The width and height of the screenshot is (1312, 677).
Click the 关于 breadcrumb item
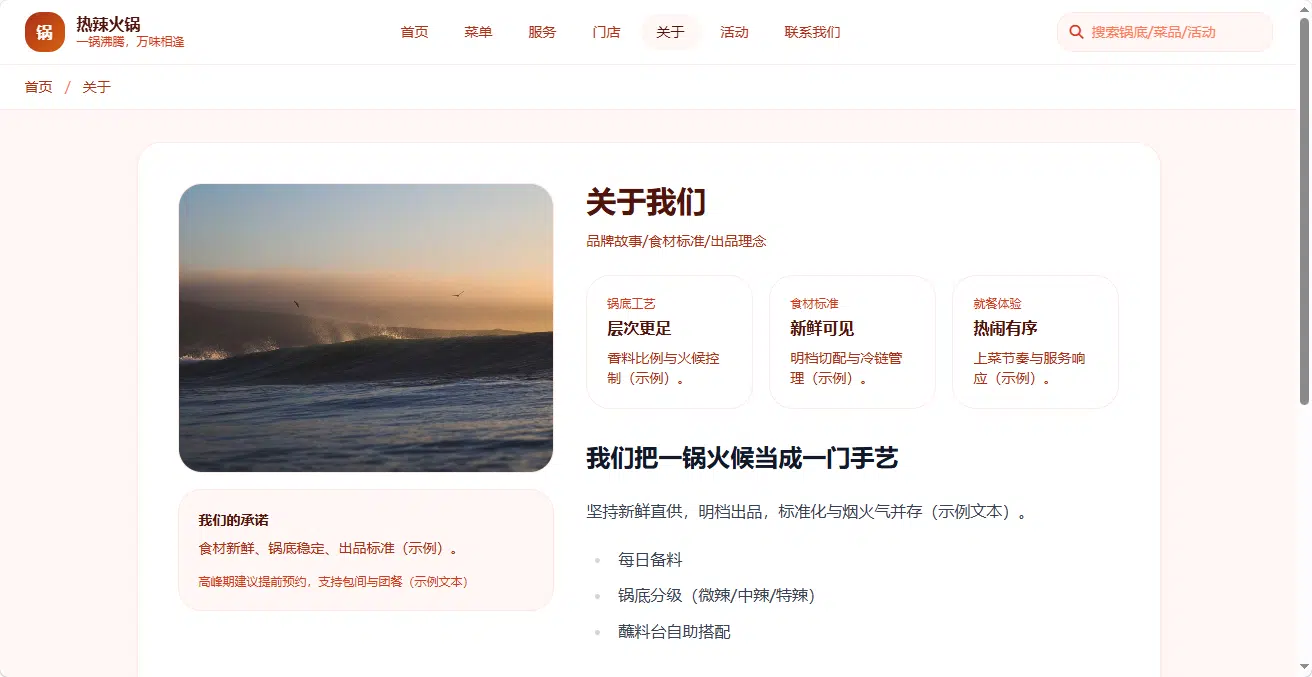[x=96, y=87]
